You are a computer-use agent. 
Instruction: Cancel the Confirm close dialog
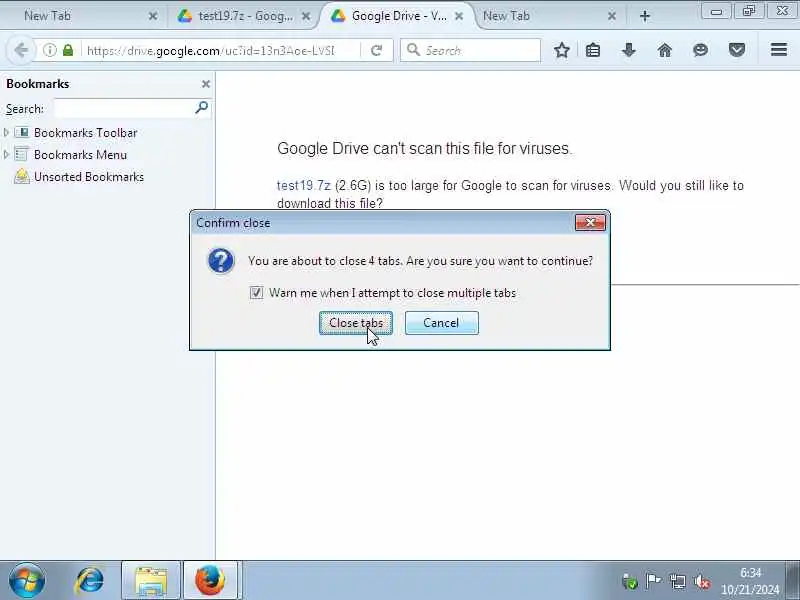point(441,323)
